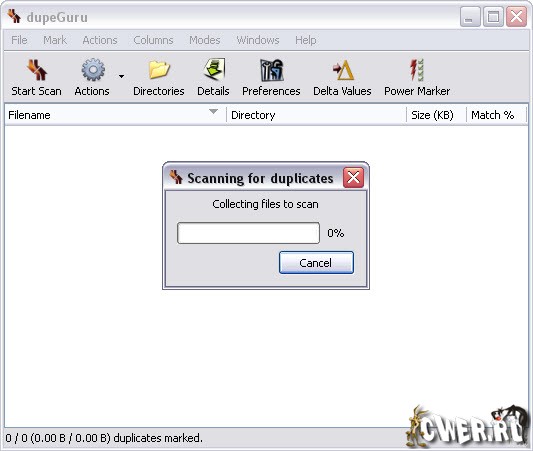Sort by the Size (KB) column
The height and width of the screenshot is (451, 533).
436,115
